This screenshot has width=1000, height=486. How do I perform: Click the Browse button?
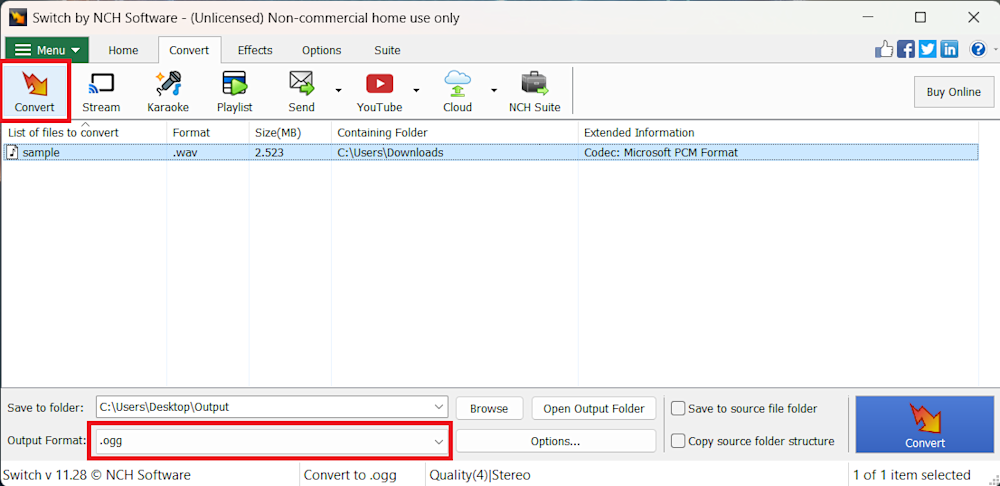(x=489, y=409)
